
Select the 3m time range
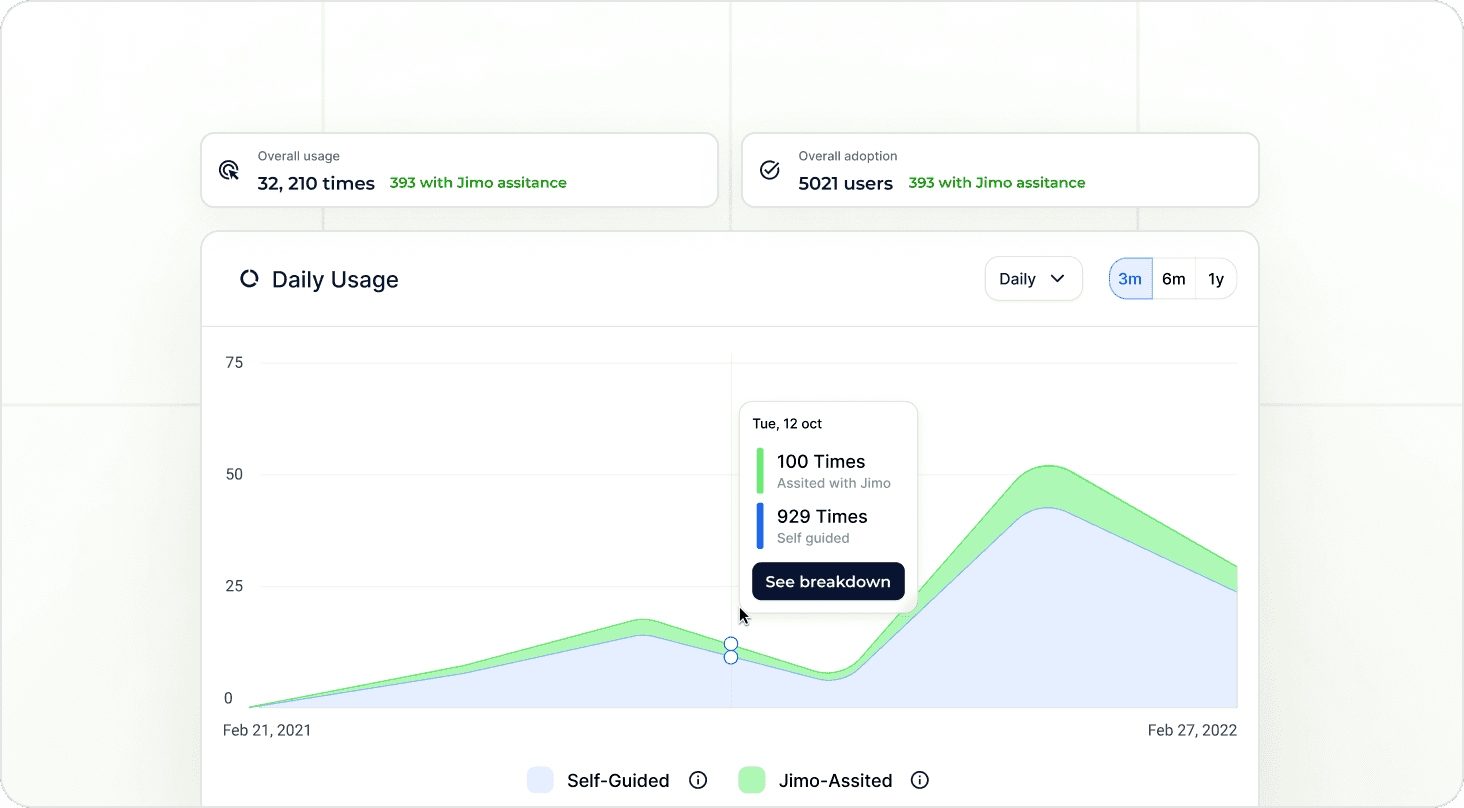1130,278
